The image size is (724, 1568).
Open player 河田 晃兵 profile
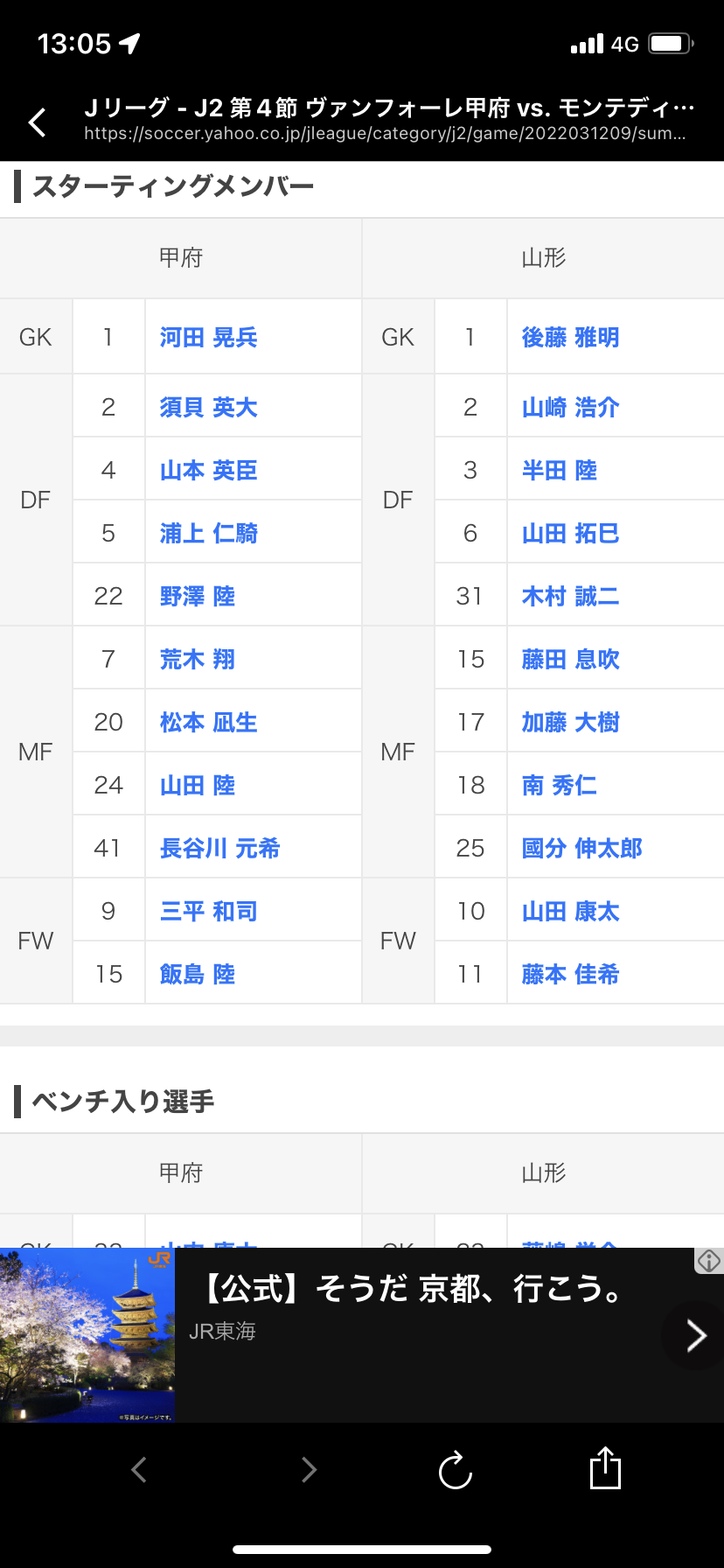208,338
